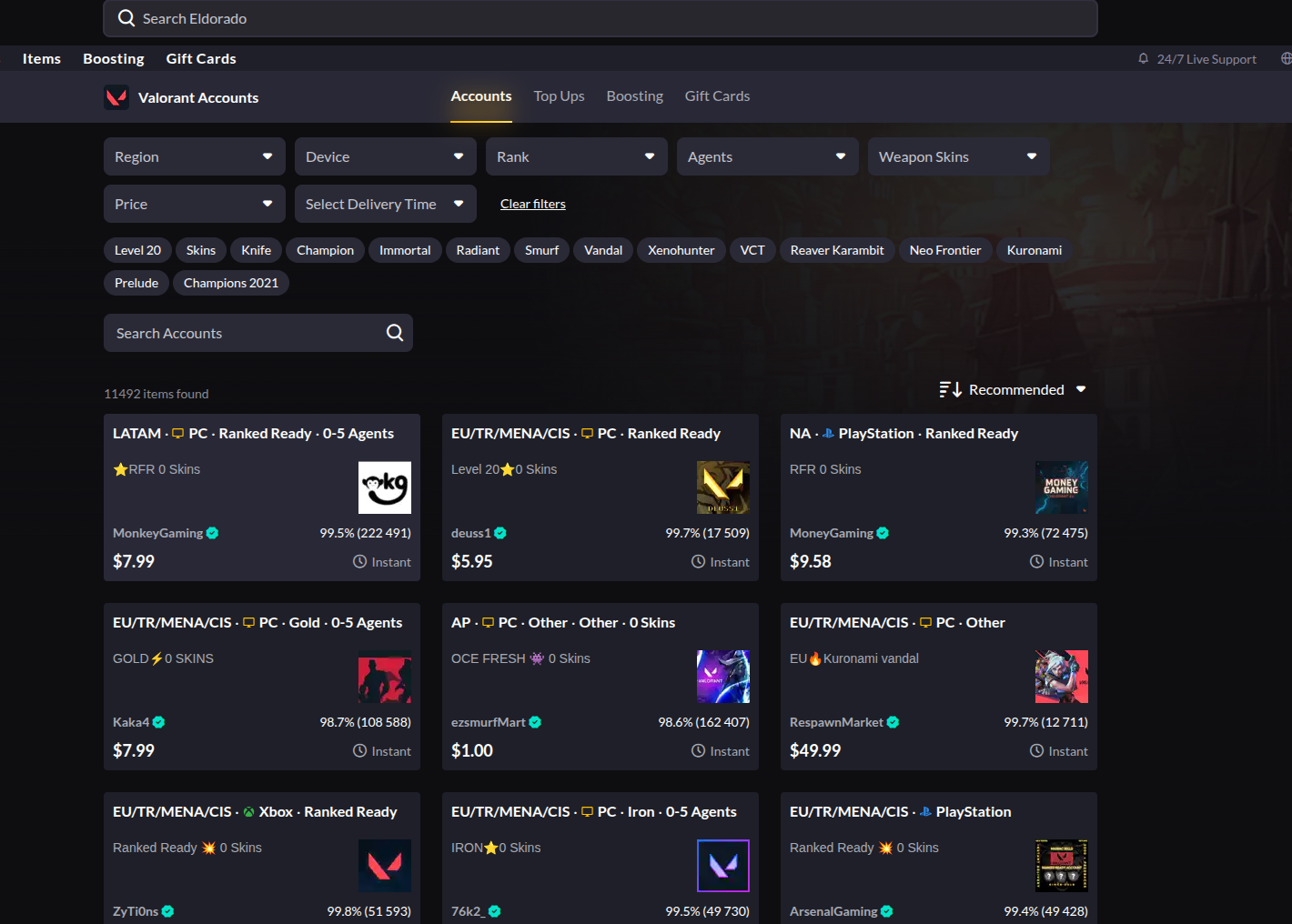Click the Recommended sort icon
Image resolution: width=1292 pixels, height=924 pixels.
tap(950, 389)
